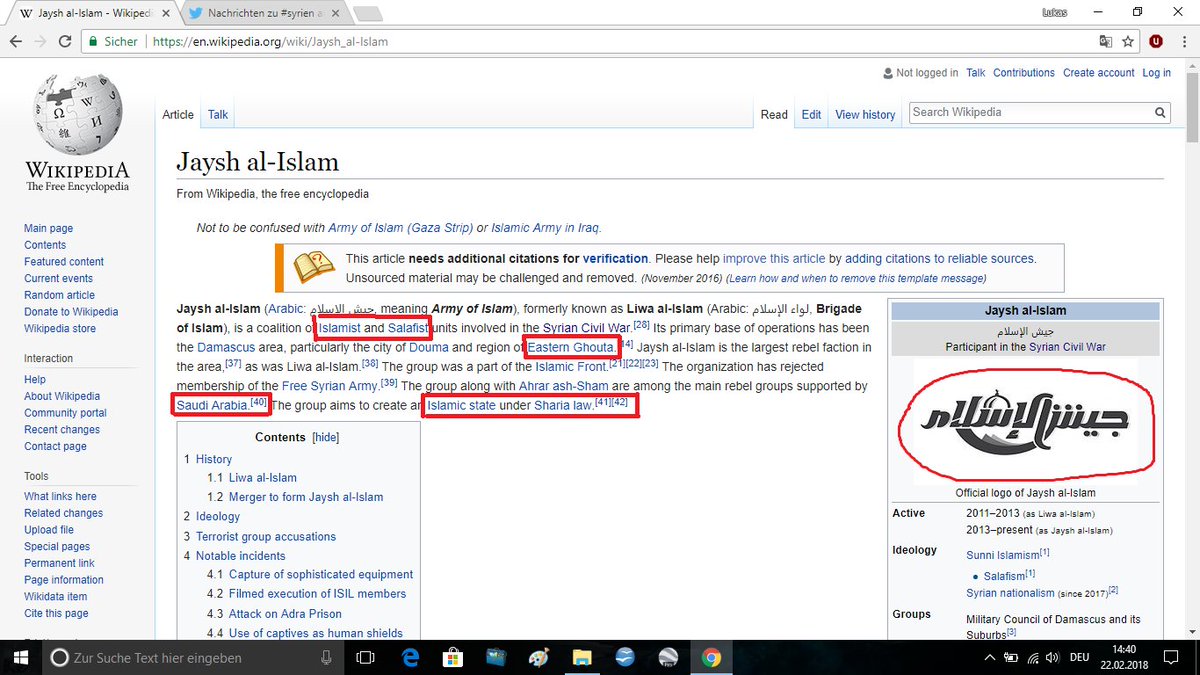Click the Create account link
This screenshot has width=1200, height=675.
click(x=1098, y=73)
